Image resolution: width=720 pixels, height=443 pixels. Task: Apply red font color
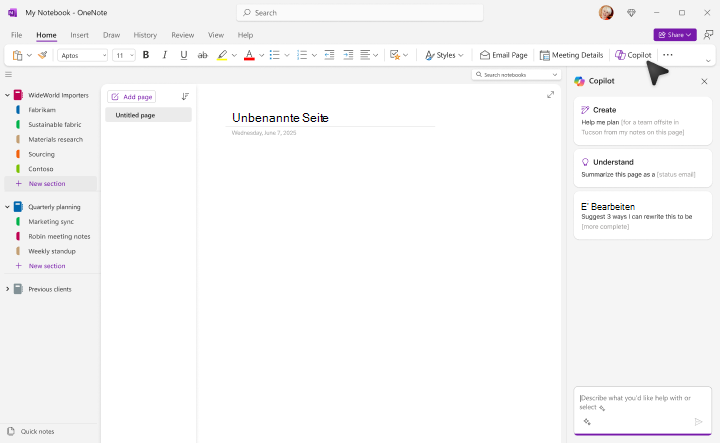[249, 55]
